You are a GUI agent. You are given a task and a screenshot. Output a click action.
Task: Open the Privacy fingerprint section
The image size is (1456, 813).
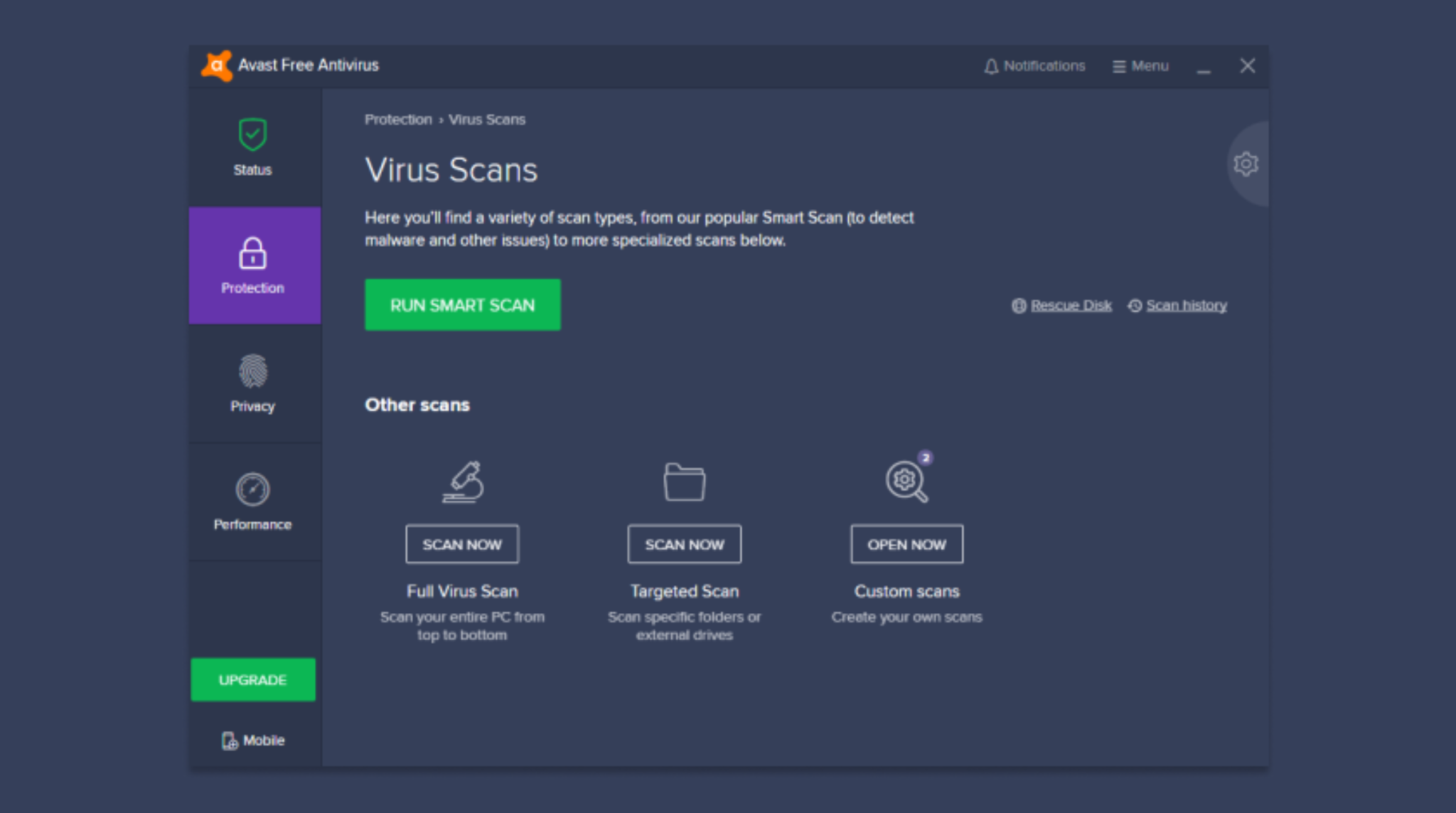253,383
